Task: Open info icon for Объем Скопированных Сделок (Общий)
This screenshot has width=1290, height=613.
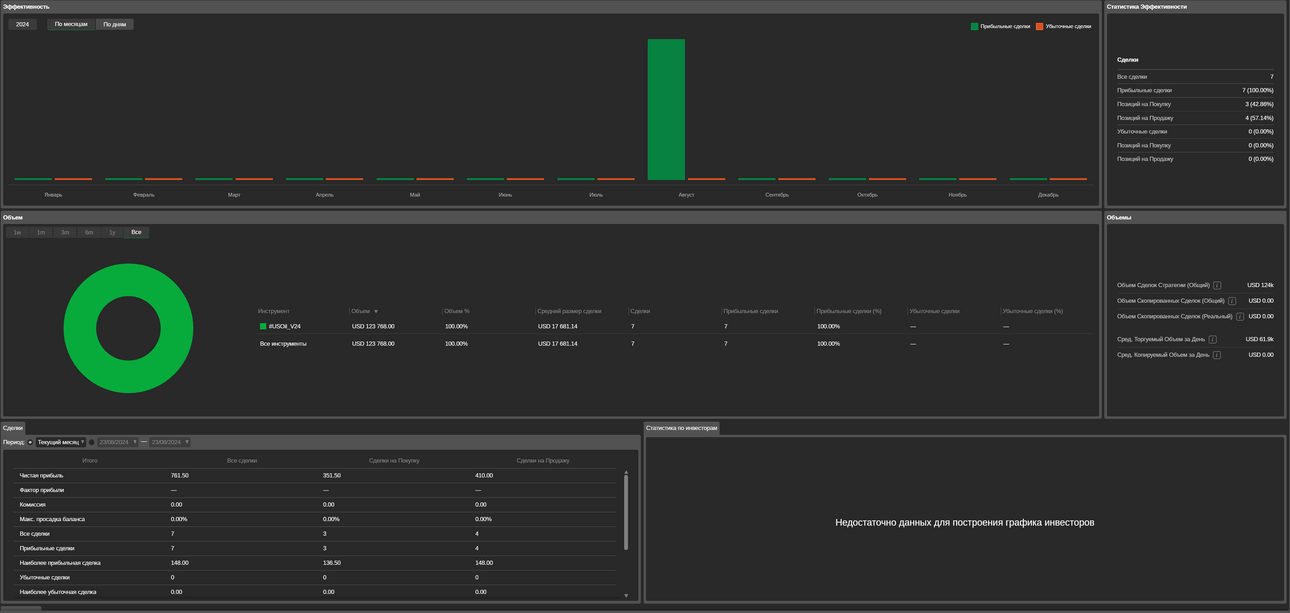Action: (1232, 301)
